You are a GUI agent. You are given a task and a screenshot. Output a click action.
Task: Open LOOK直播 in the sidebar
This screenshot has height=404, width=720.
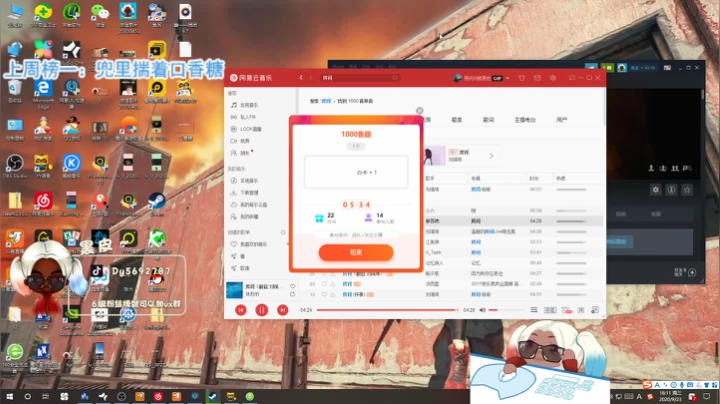(251, 129)
